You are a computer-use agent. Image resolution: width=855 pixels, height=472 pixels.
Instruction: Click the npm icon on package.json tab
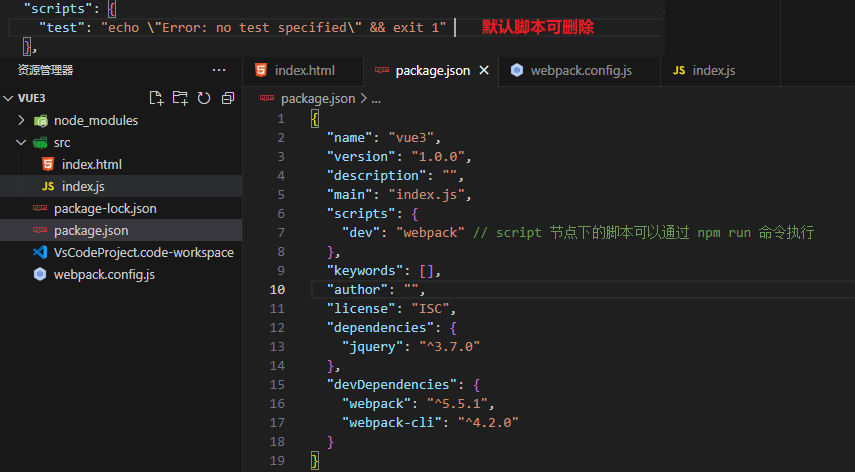pos(382,70)
